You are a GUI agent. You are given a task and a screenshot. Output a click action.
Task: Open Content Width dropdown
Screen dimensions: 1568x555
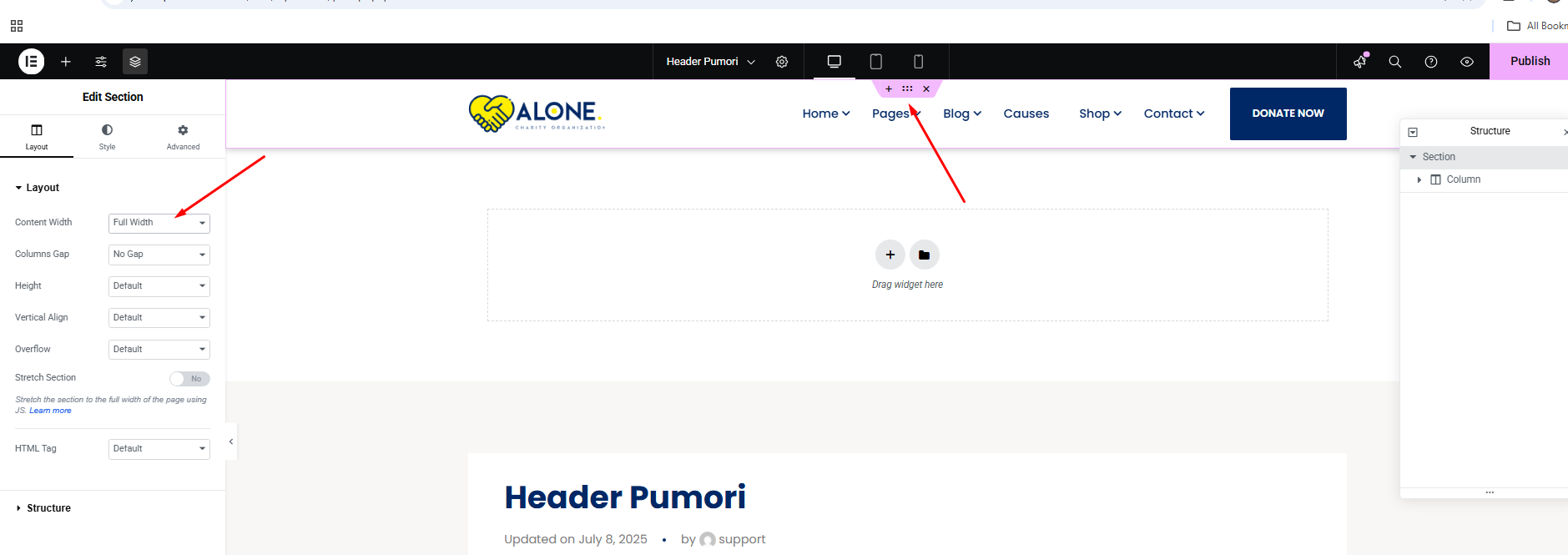coord(159,223)
